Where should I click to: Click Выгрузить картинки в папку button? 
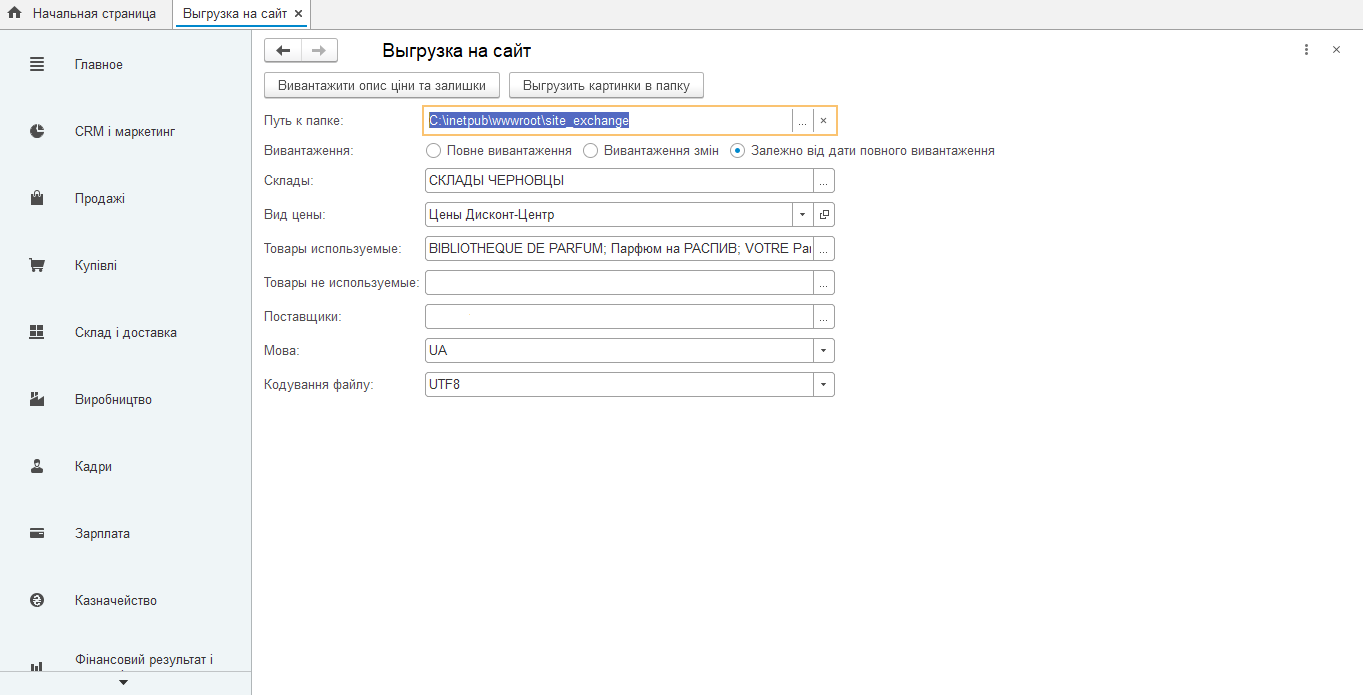pos(606,86)
